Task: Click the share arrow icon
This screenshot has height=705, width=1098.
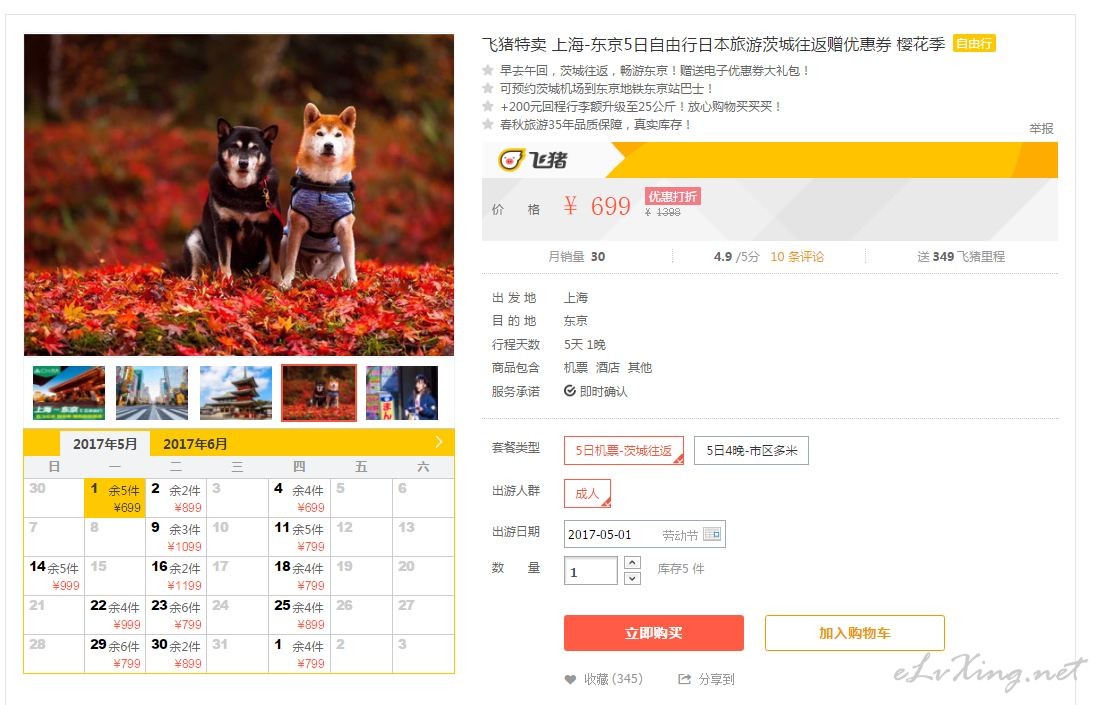Action: 684,679
